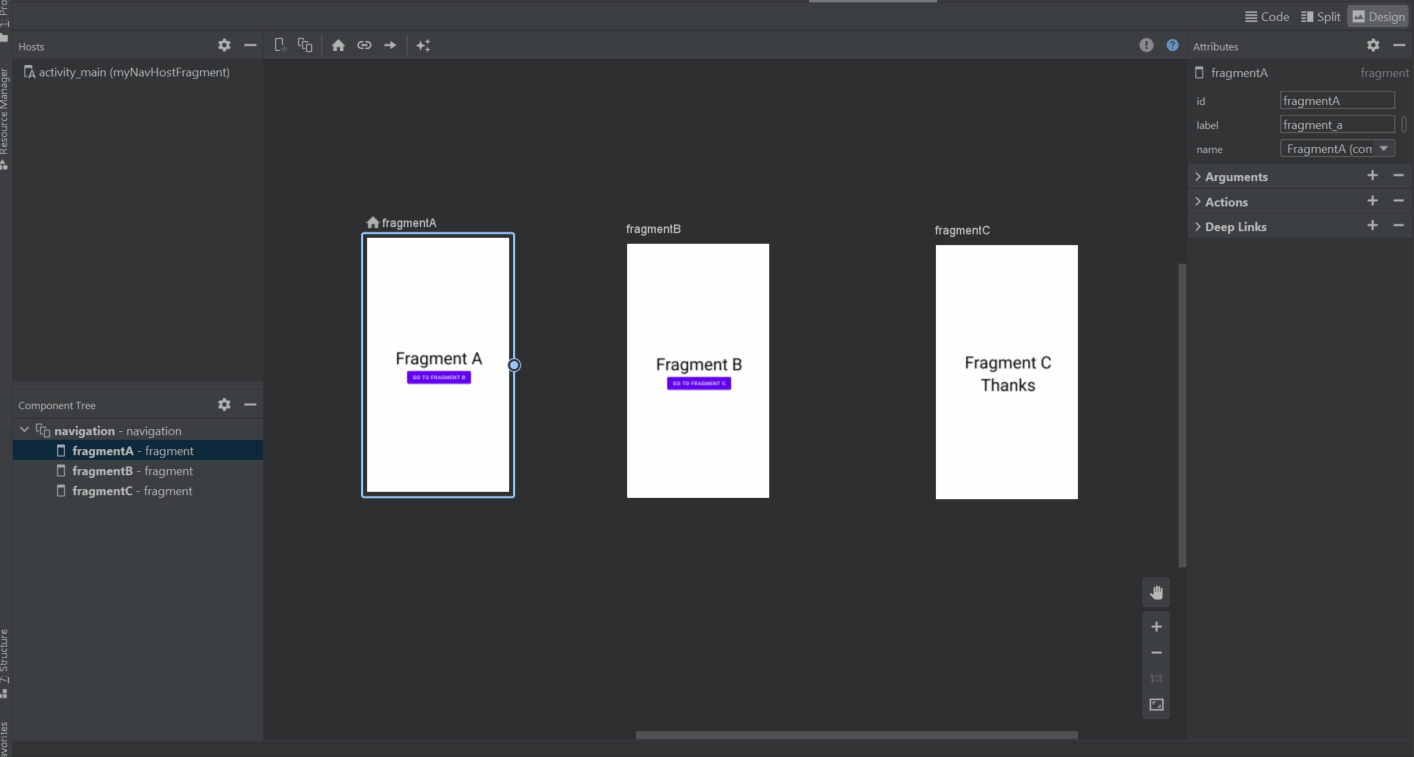The image size is (1414, 757).
Task: Switch to Design view
Action: point(1378,16)
